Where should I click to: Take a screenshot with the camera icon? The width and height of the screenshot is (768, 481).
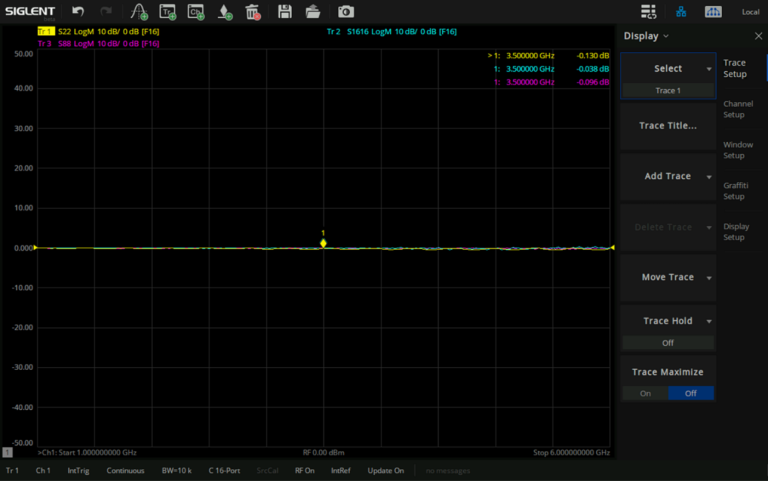pyautogui.click(x=345, y=12)
